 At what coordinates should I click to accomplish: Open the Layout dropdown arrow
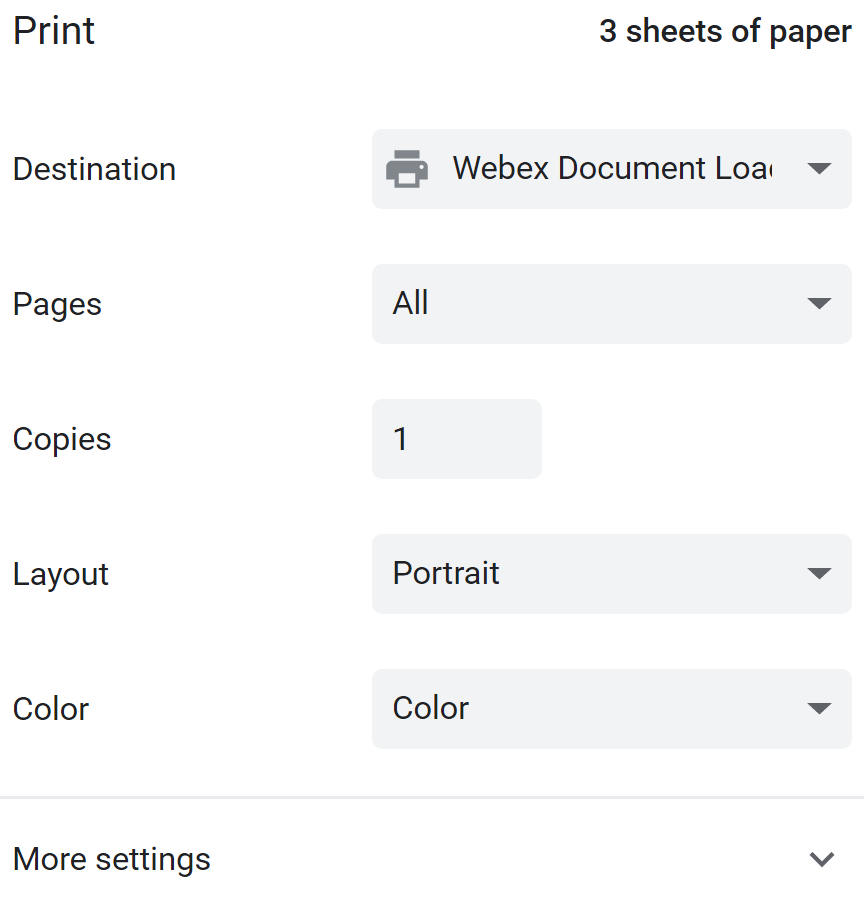pos(818,574)
